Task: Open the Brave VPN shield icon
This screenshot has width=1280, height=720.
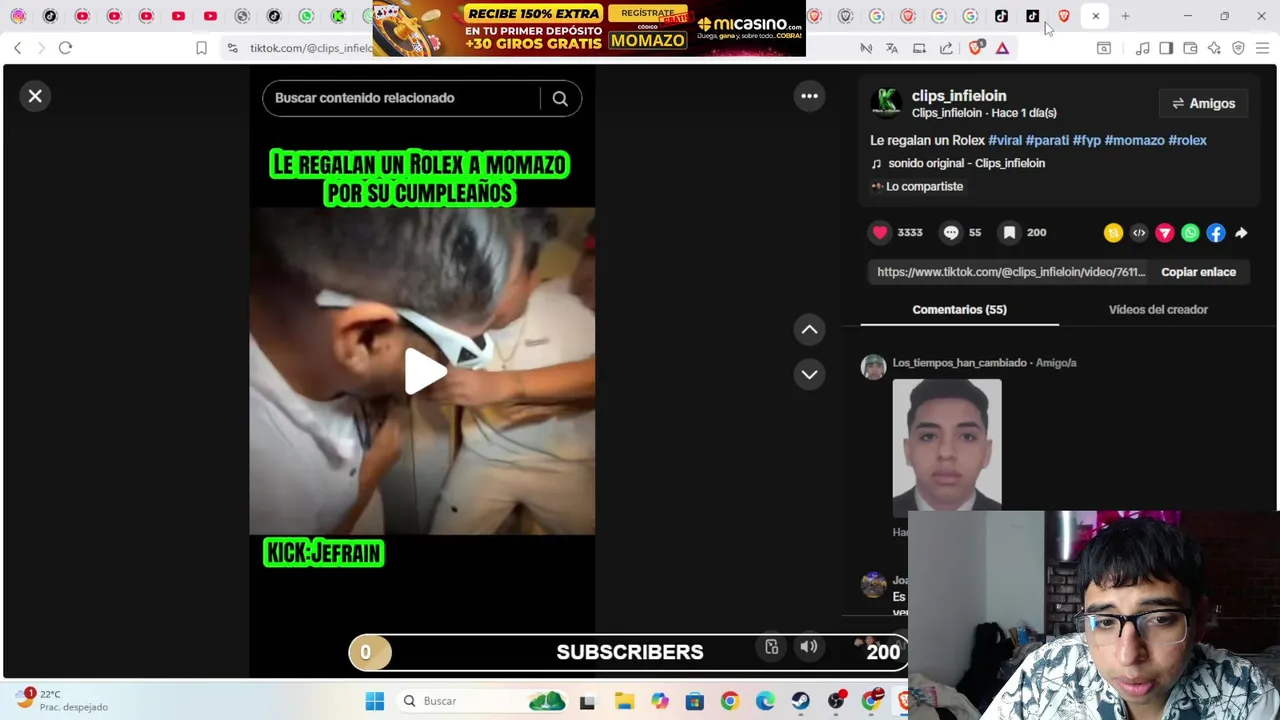Action: point(1238,48)
